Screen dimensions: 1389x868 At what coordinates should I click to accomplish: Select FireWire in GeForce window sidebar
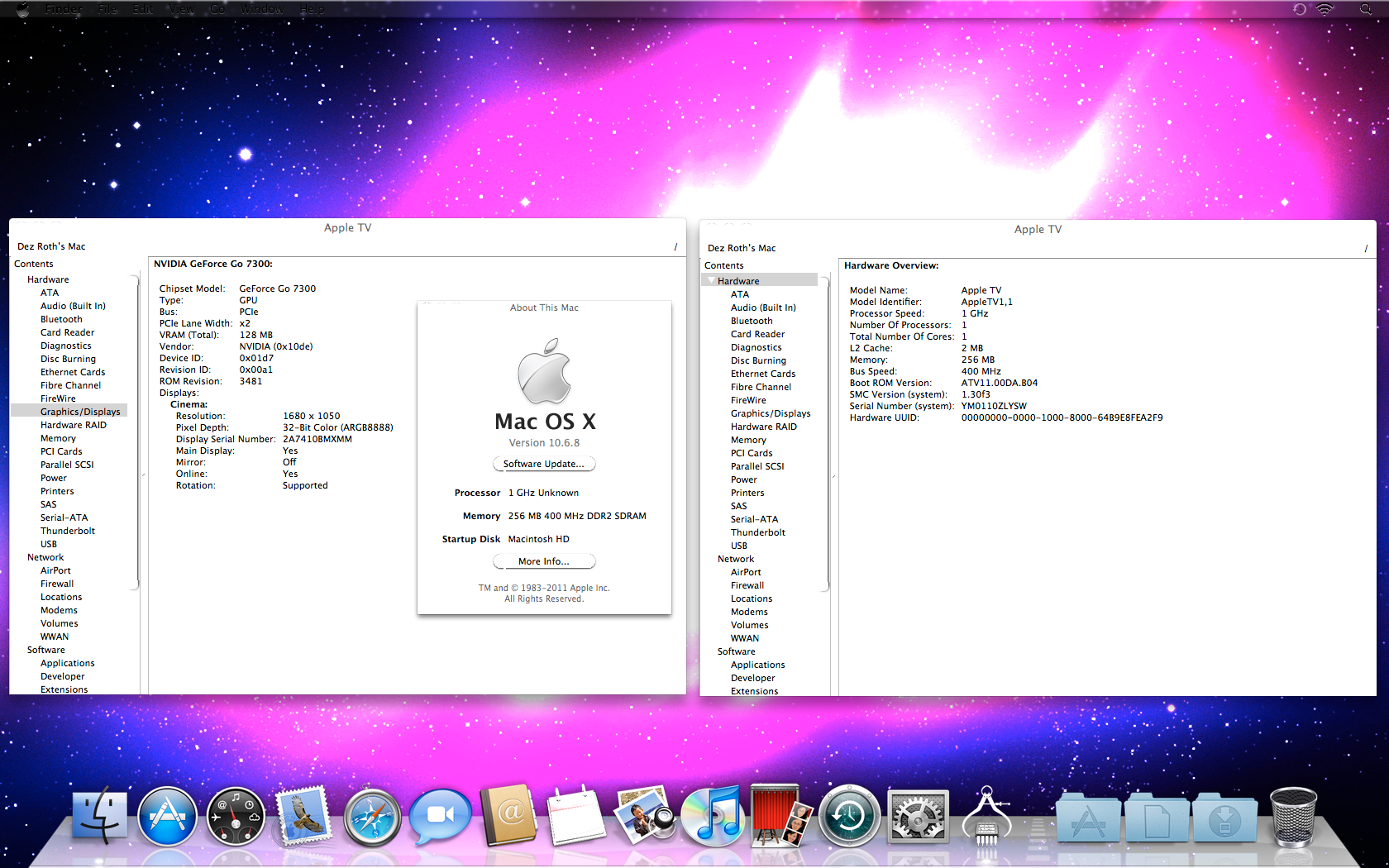click(x=58, y=398)
